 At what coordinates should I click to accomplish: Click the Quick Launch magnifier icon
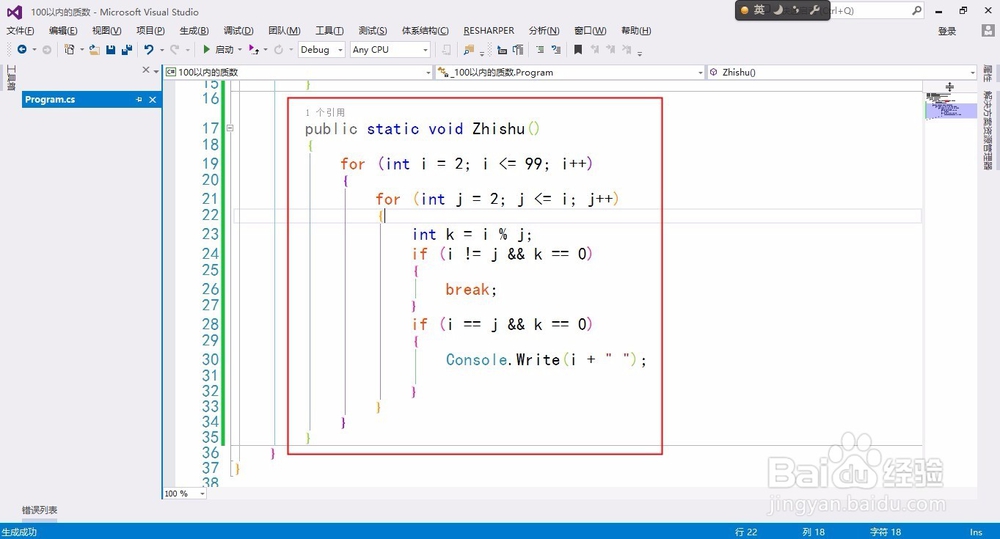pyautogui.click(x=916, y=10)
